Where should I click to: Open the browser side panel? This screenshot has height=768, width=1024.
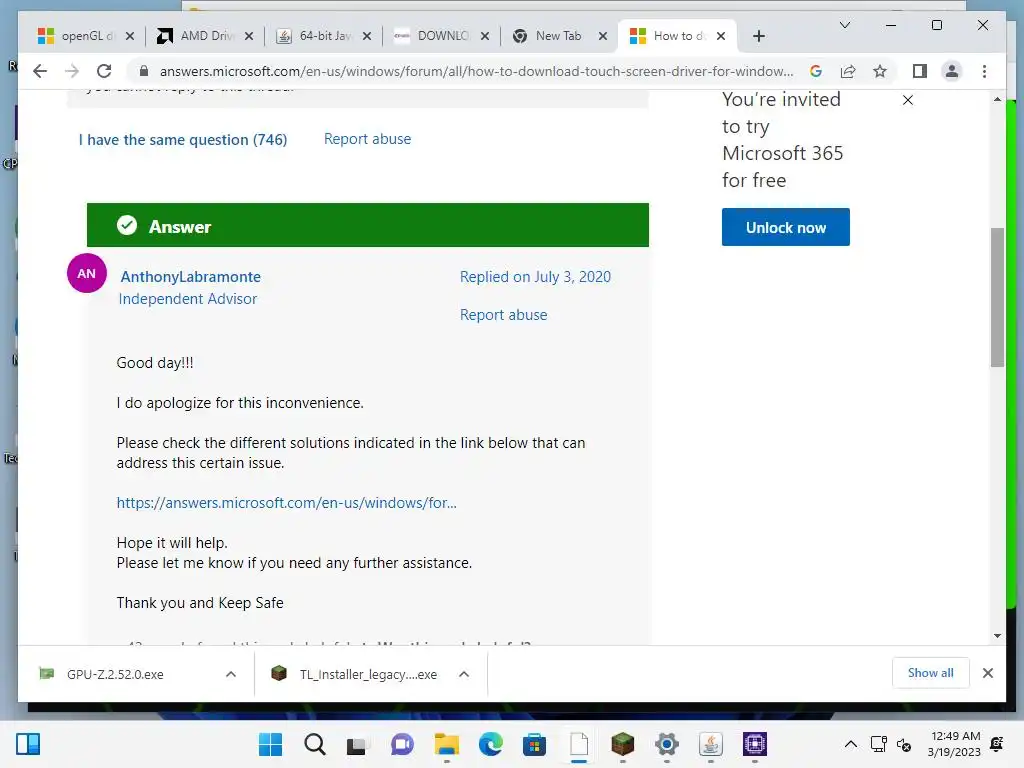920,71
